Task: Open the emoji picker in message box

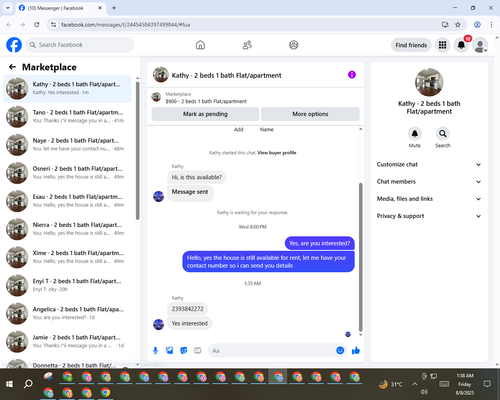Action: 340,350
